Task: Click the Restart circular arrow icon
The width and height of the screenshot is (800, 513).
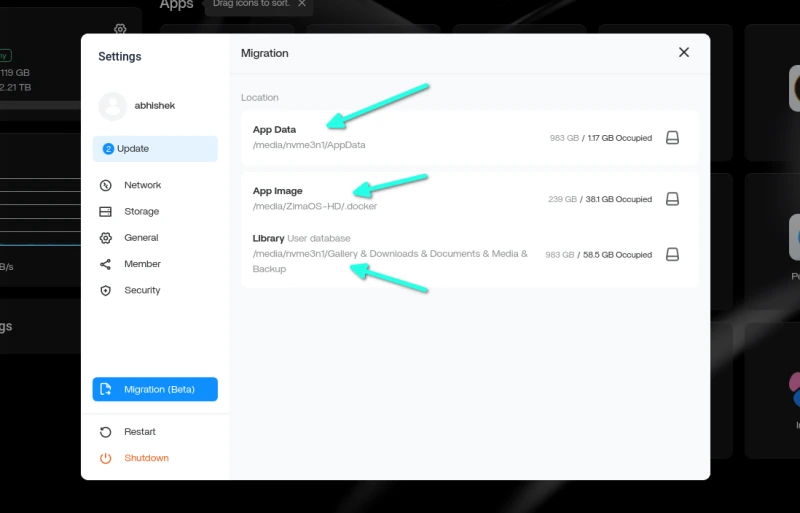Action: click(106, 432)
